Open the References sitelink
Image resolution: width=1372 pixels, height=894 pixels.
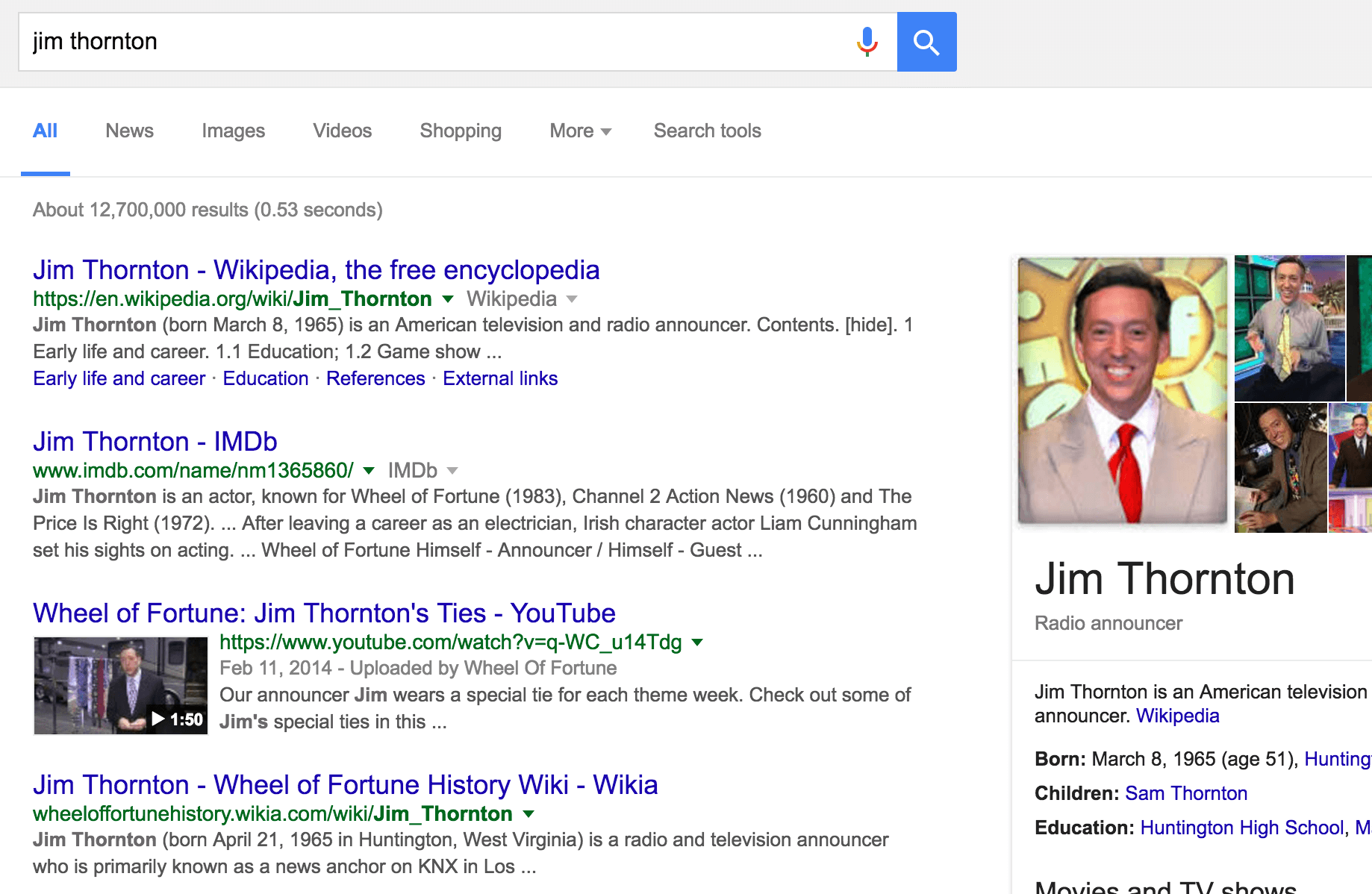pyautogui.click(x=375, y=378)
